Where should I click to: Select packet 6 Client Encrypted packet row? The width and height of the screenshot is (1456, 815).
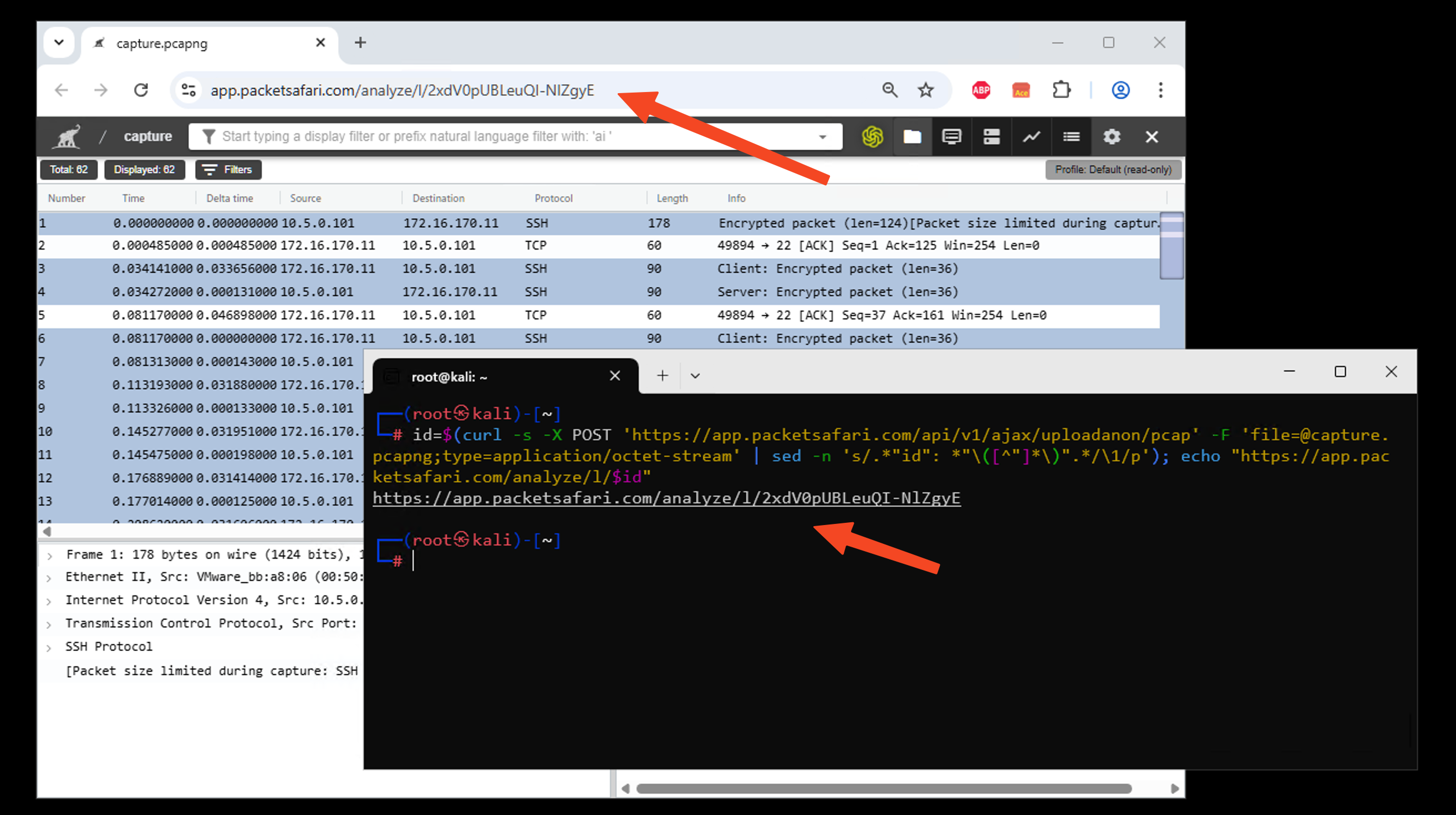599,339
